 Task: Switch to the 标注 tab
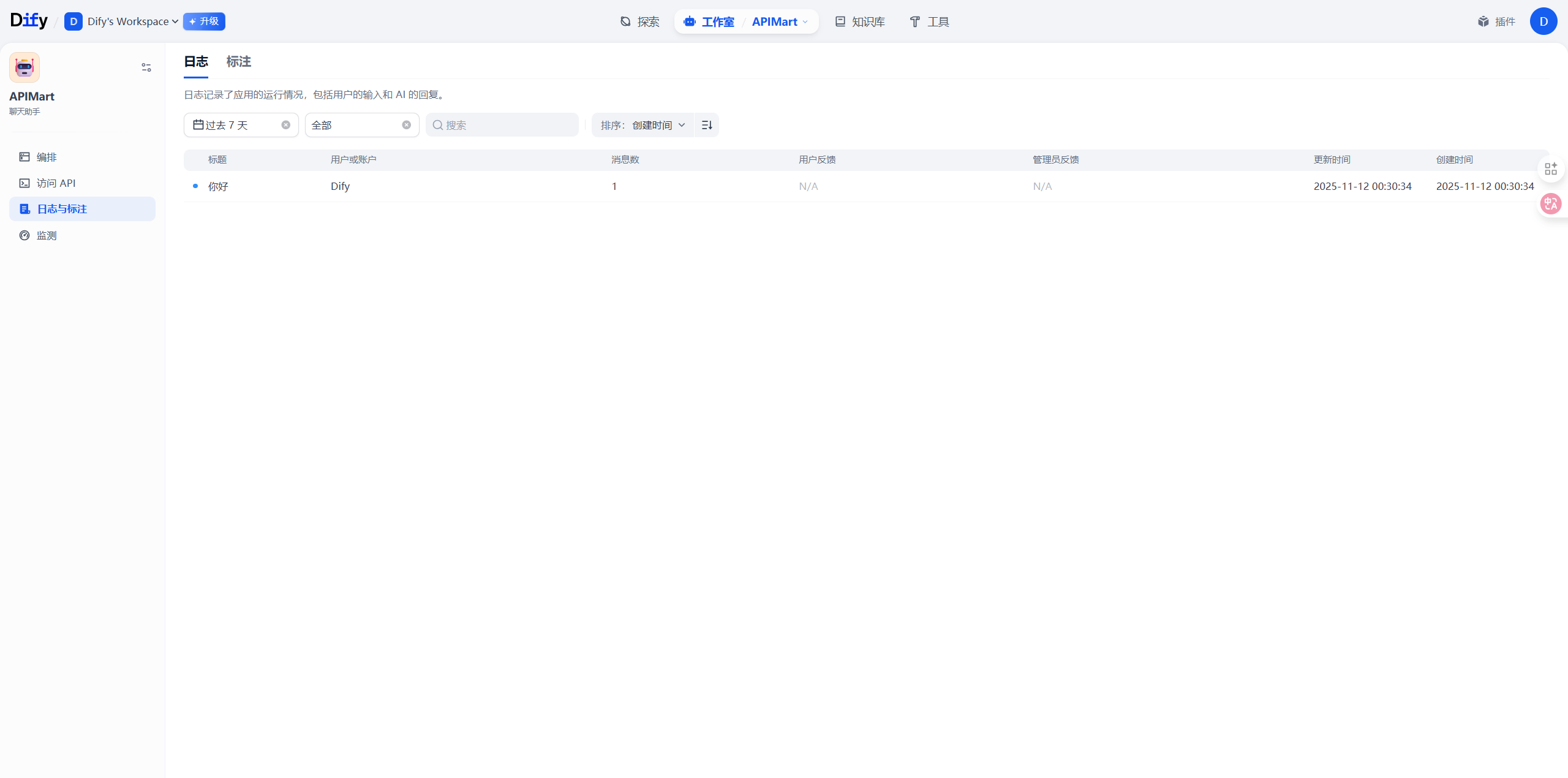click(x=238, y=62)
